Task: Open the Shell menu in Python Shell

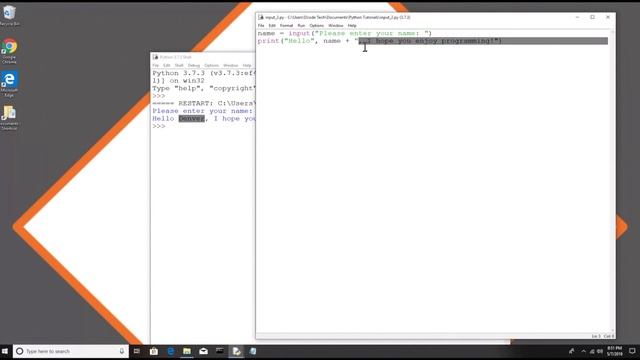Action: click(x=179, y=65)
